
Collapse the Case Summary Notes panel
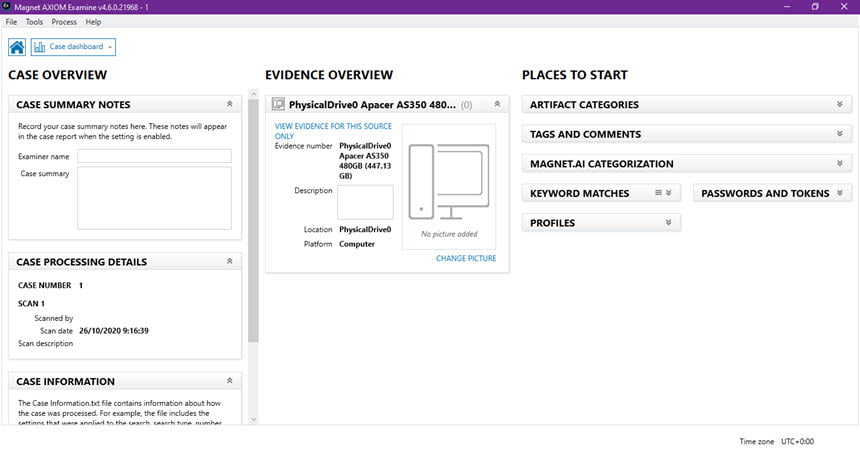230,104
